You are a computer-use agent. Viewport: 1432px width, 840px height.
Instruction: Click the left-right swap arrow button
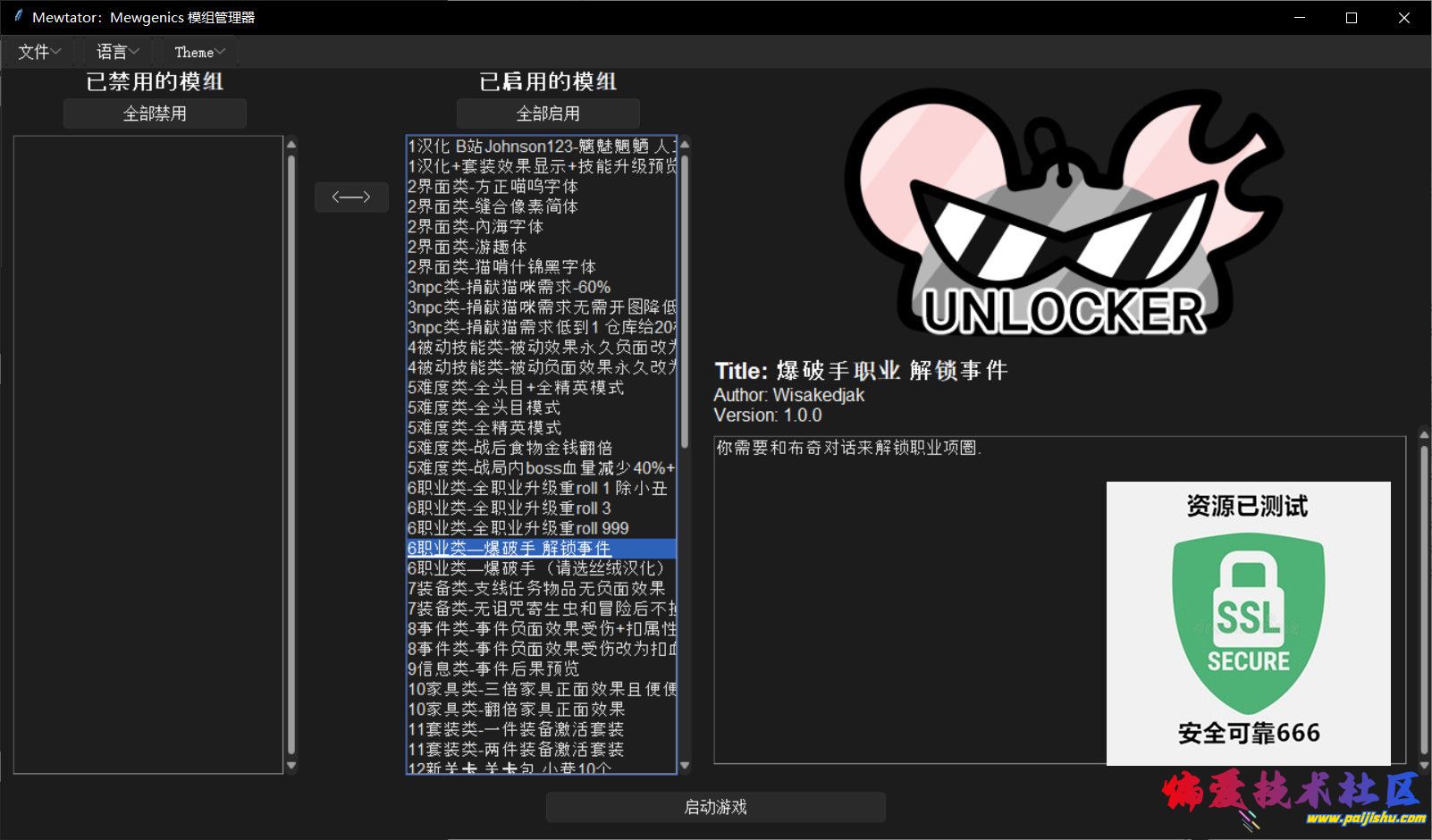pyautogui.click(x=351, y=197)
